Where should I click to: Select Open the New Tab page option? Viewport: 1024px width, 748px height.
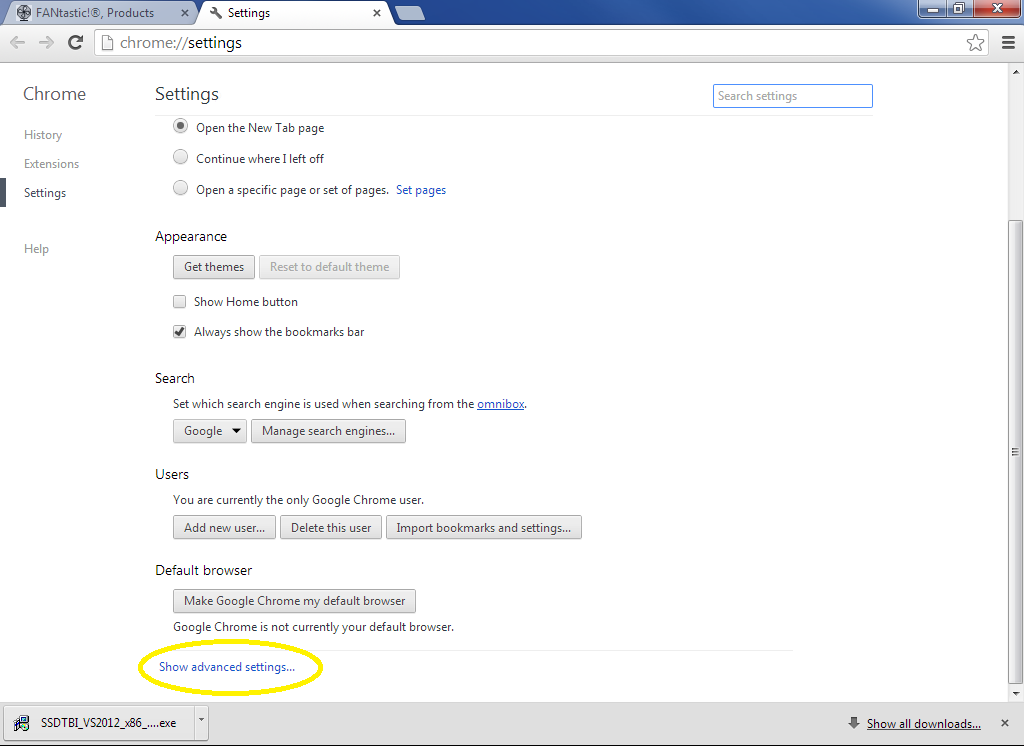point(180,126)
